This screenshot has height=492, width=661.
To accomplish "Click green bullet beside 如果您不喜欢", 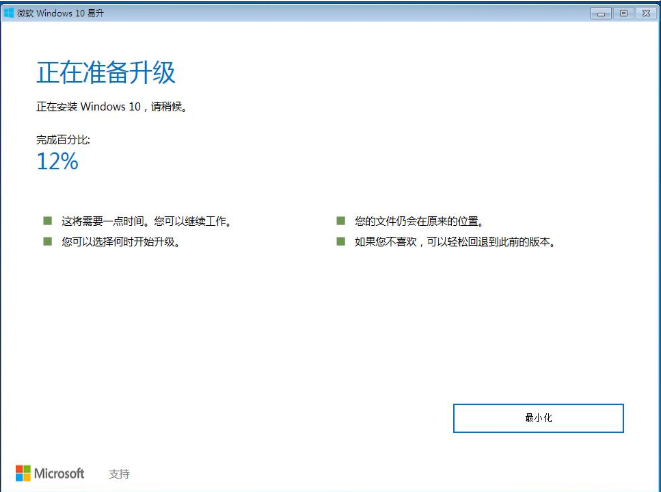I will [x=340, y=241].
